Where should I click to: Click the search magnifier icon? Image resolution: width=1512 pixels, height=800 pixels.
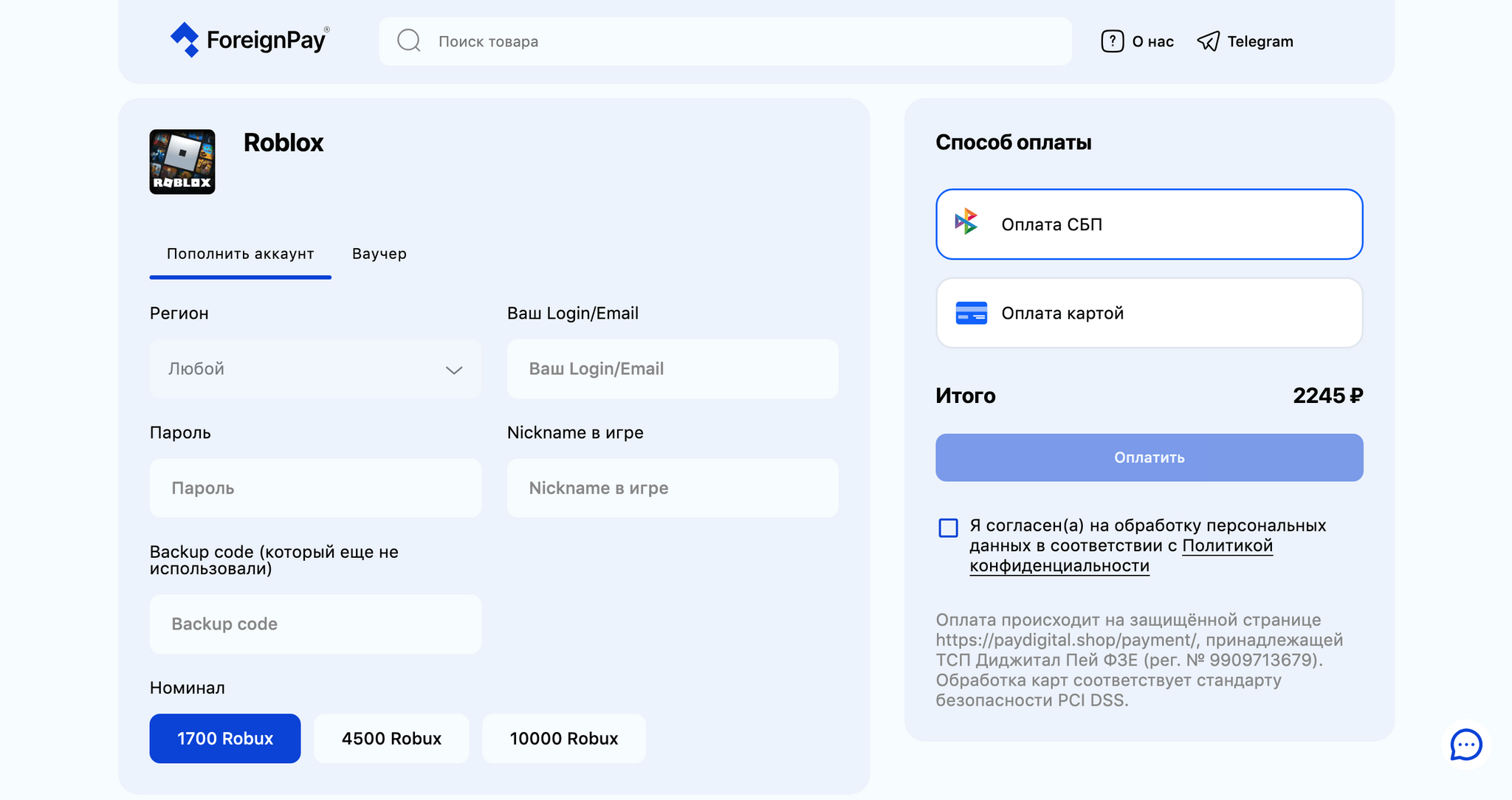point(408,41)
